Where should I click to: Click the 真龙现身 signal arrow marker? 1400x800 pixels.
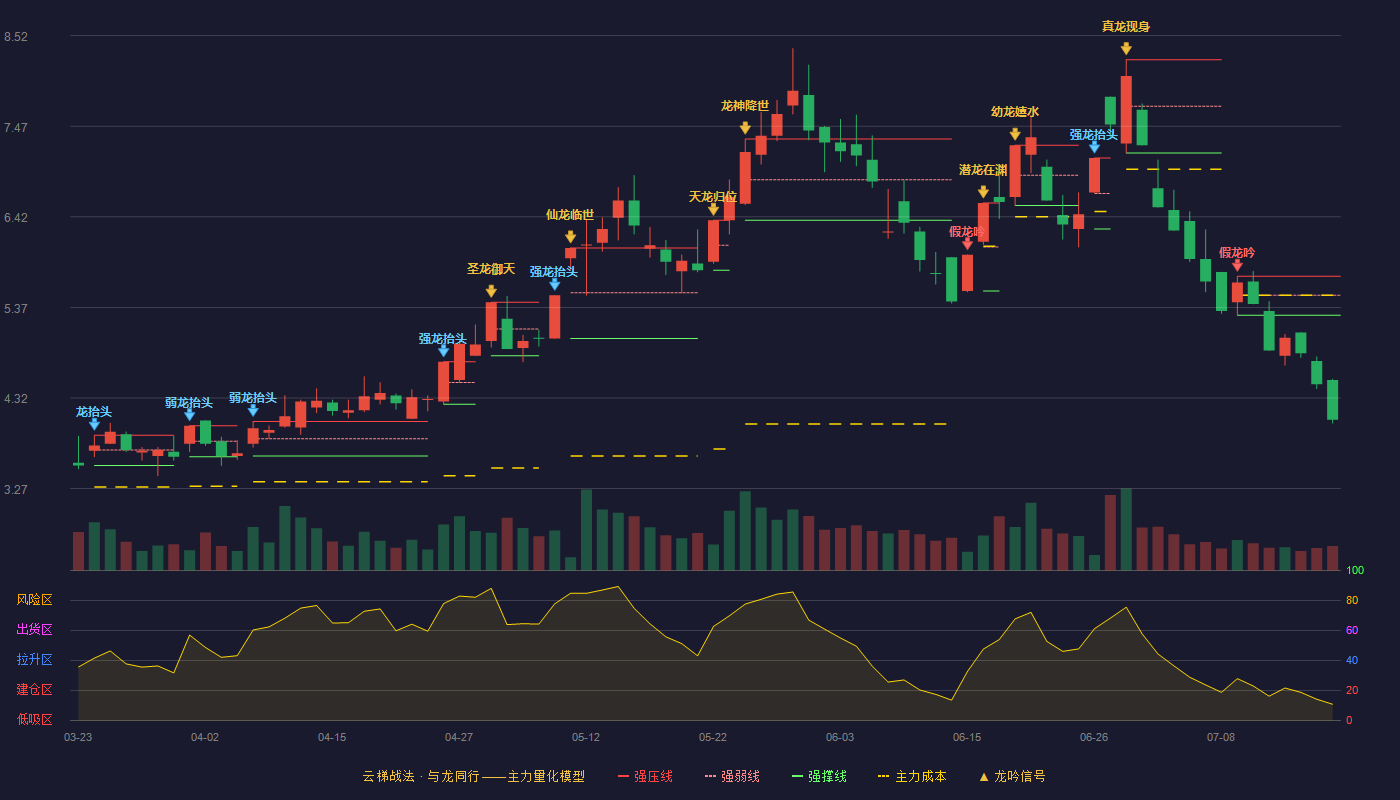point(1126,48)
